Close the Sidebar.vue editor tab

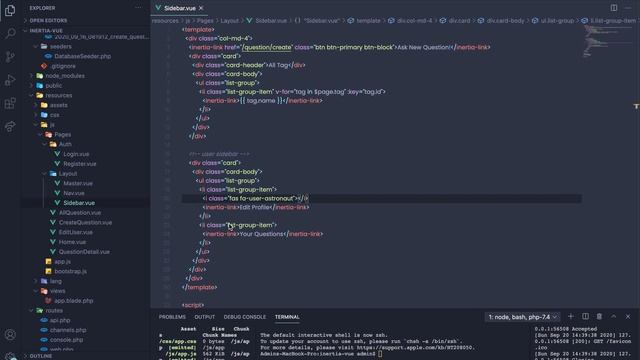pyautogui.click(x=201, y=8)
